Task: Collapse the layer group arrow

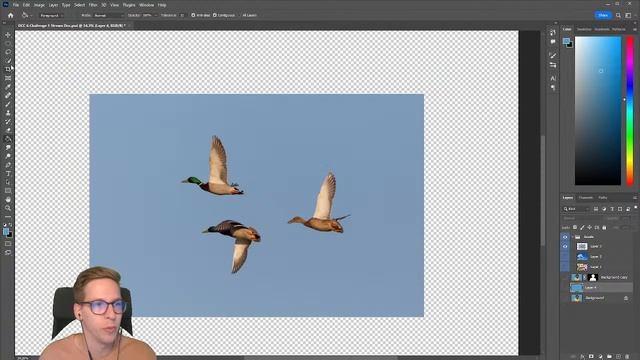Action: pos(573,237)
